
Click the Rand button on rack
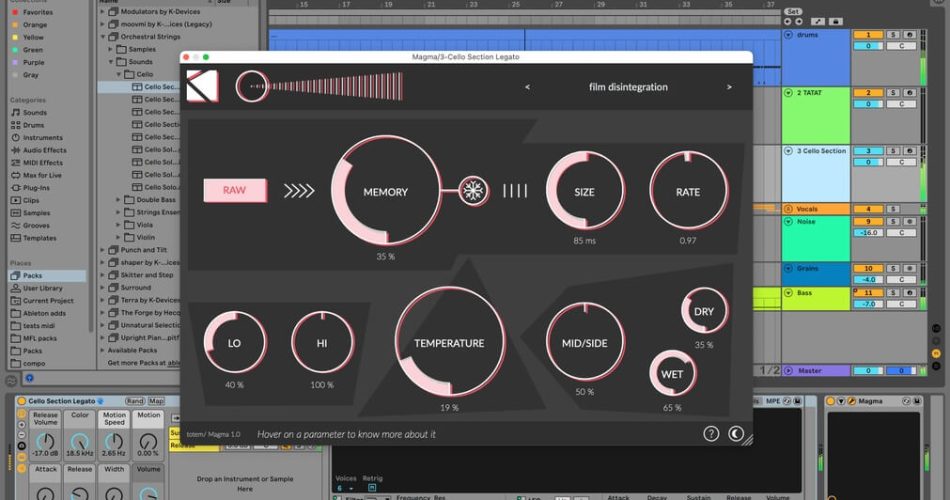click(x=135, y=401)
